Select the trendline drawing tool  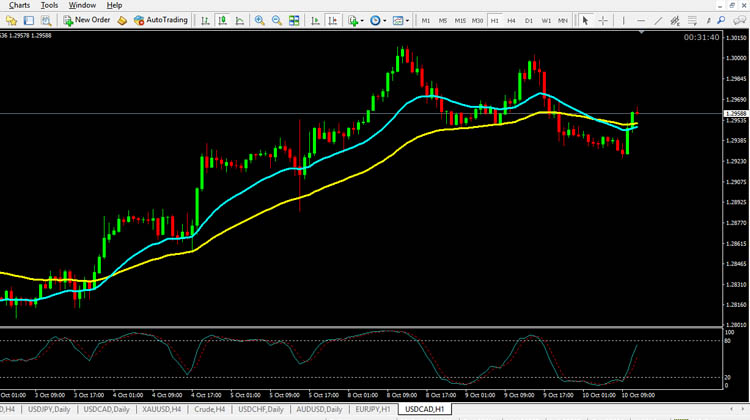[658, 21]
